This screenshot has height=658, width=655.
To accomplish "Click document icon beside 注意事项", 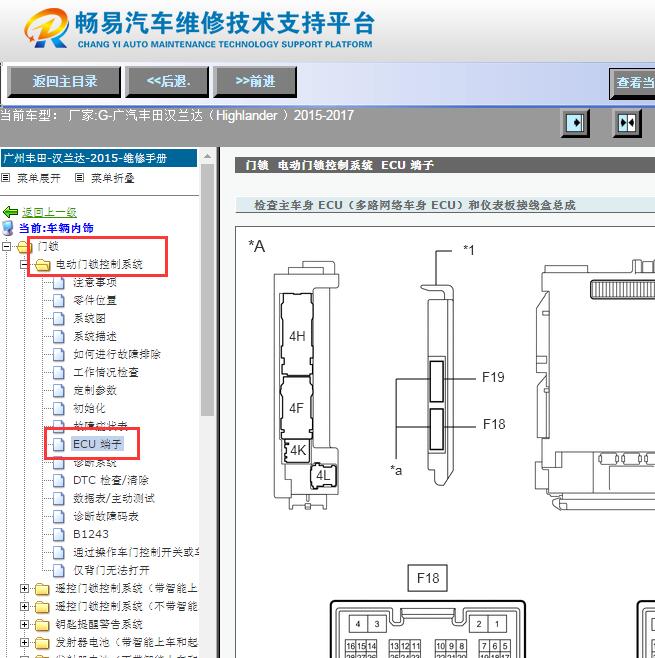I will (59, 283).
